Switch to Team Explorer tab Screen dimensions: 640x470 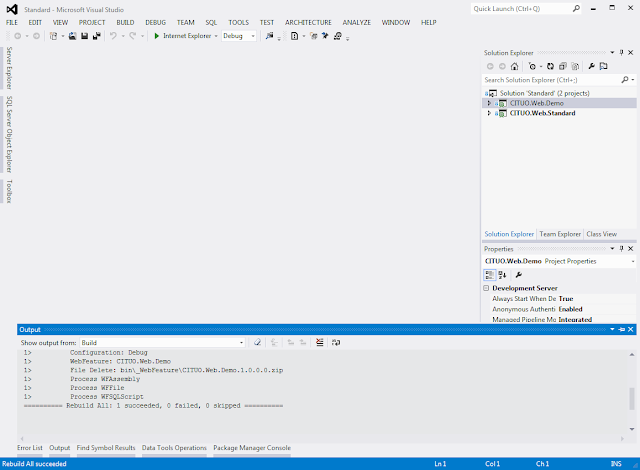coord(560,234)
